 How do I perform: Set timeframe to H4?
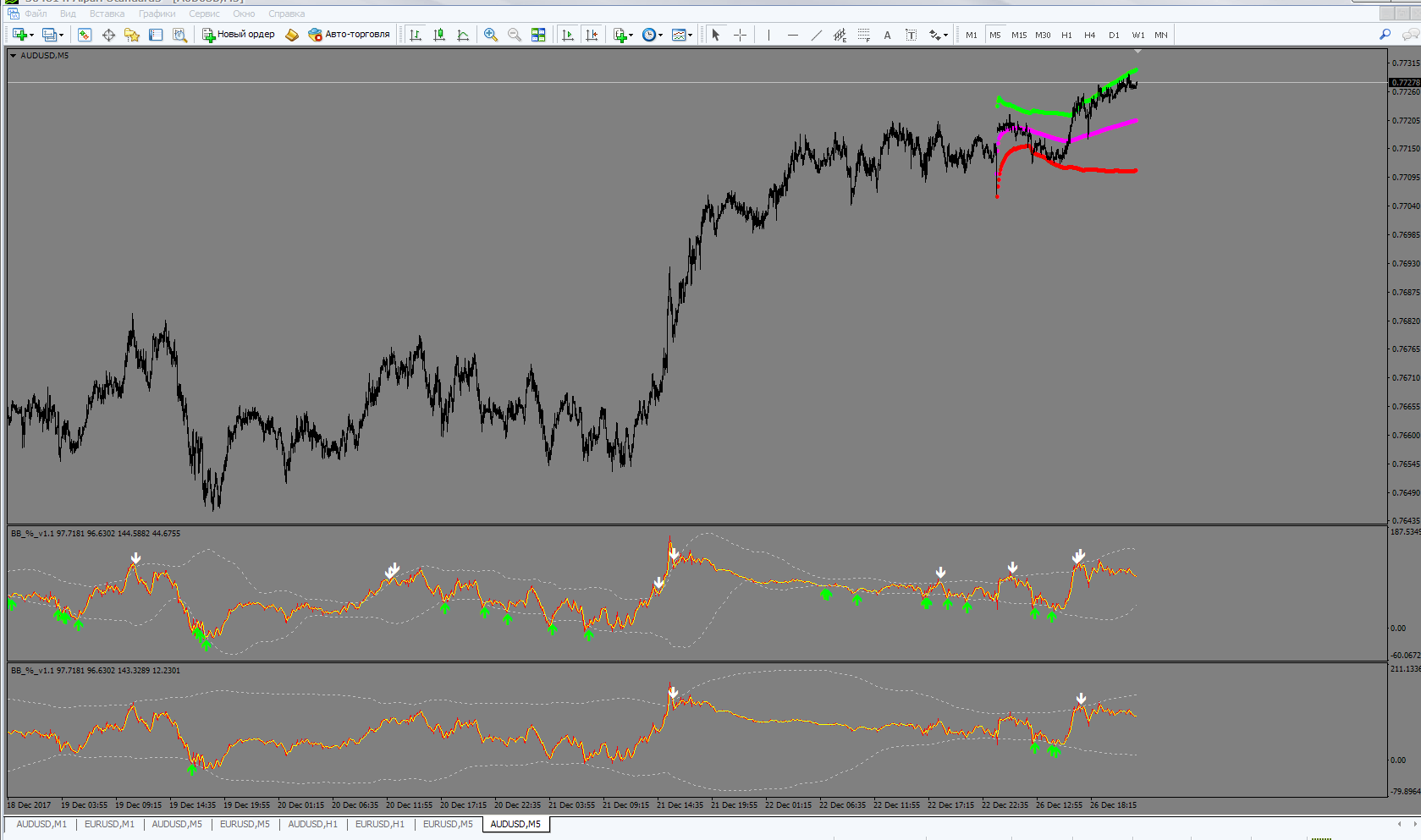(1090, 35)
